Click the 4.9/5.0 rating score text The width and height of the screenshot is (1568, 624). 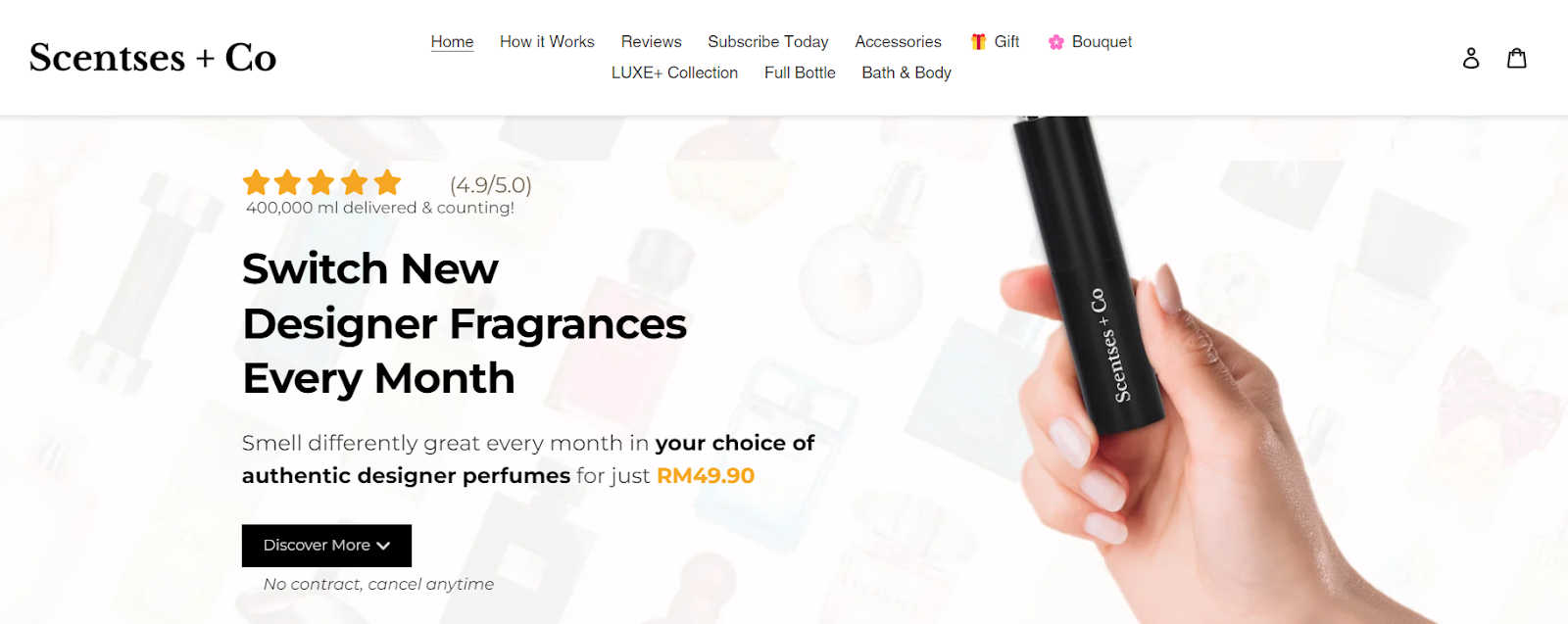(x=490, y=185)
